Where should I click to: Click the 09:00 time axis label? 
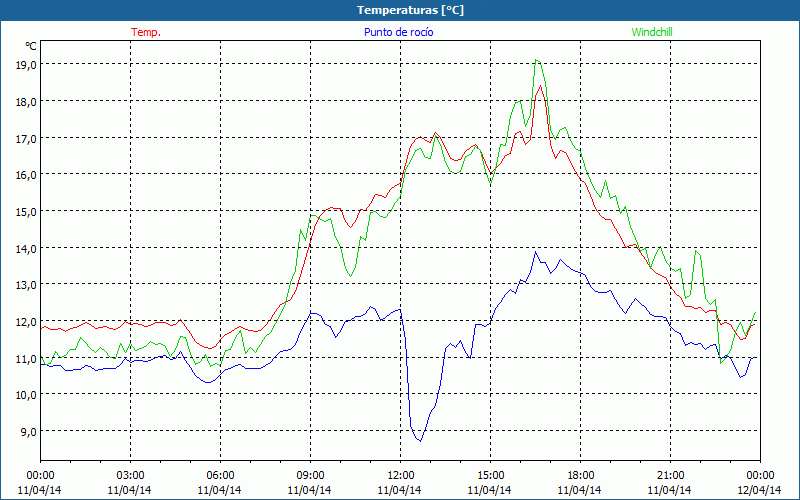coord(310,475)
